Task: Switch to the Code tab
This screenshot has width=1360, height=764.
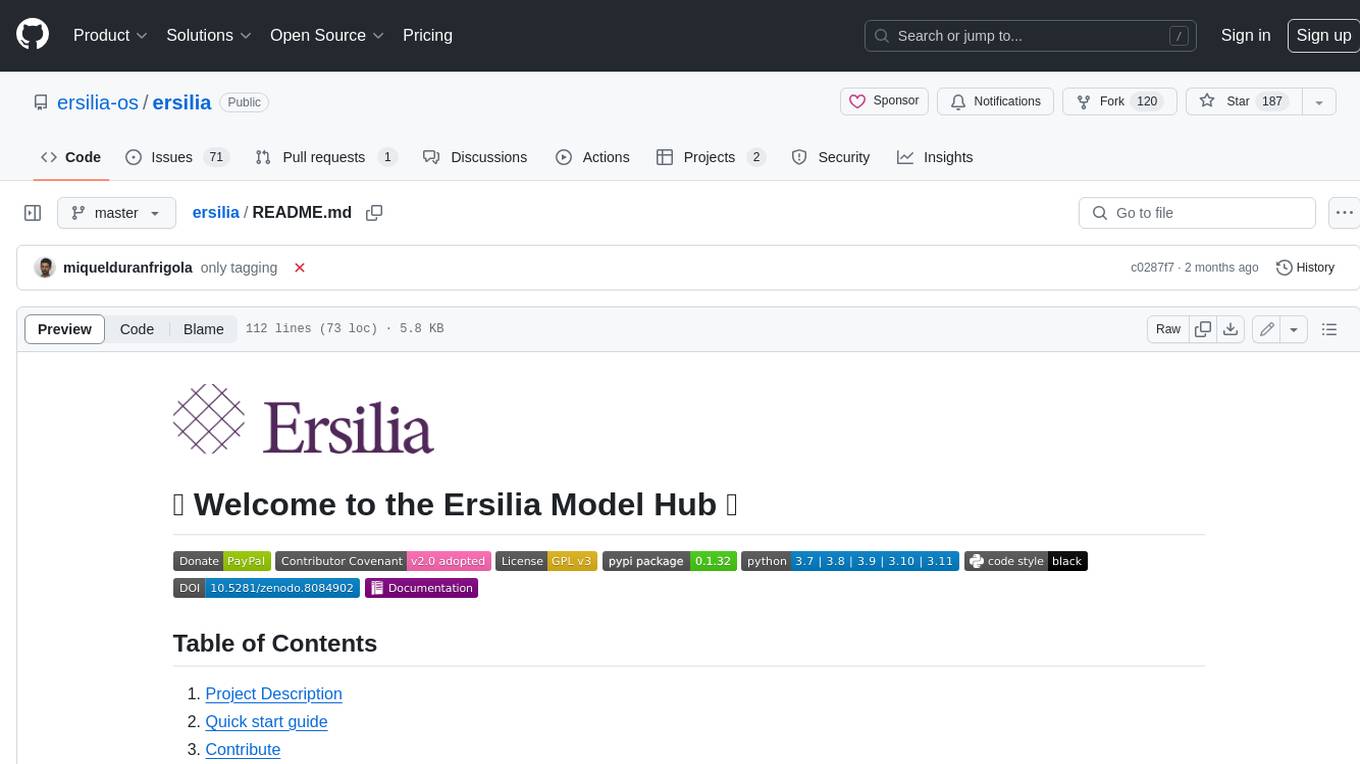Action: (x=71, y=157)
